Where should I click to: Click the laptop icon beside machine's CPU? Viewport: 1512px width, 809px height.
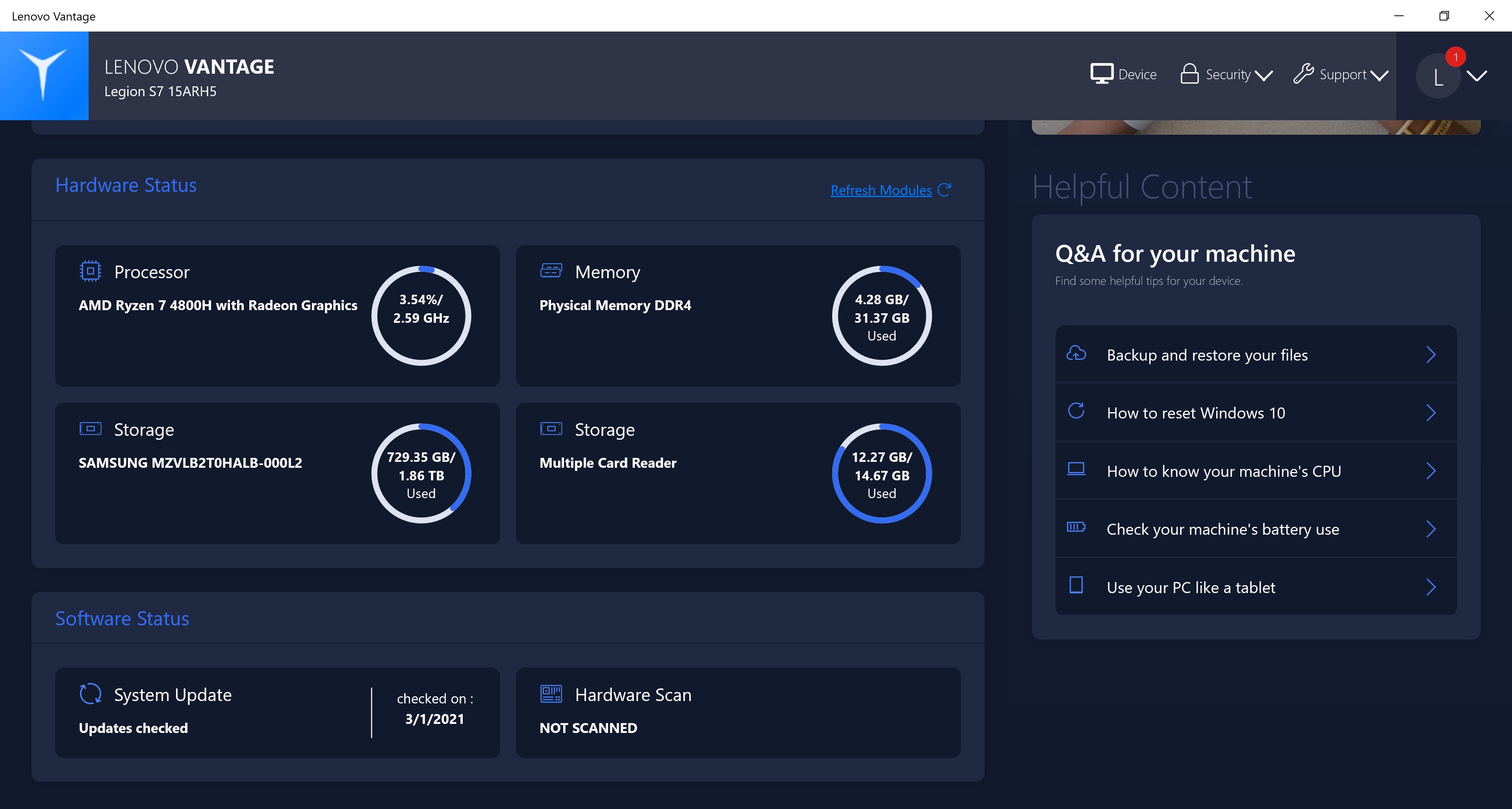point(1076,469)
